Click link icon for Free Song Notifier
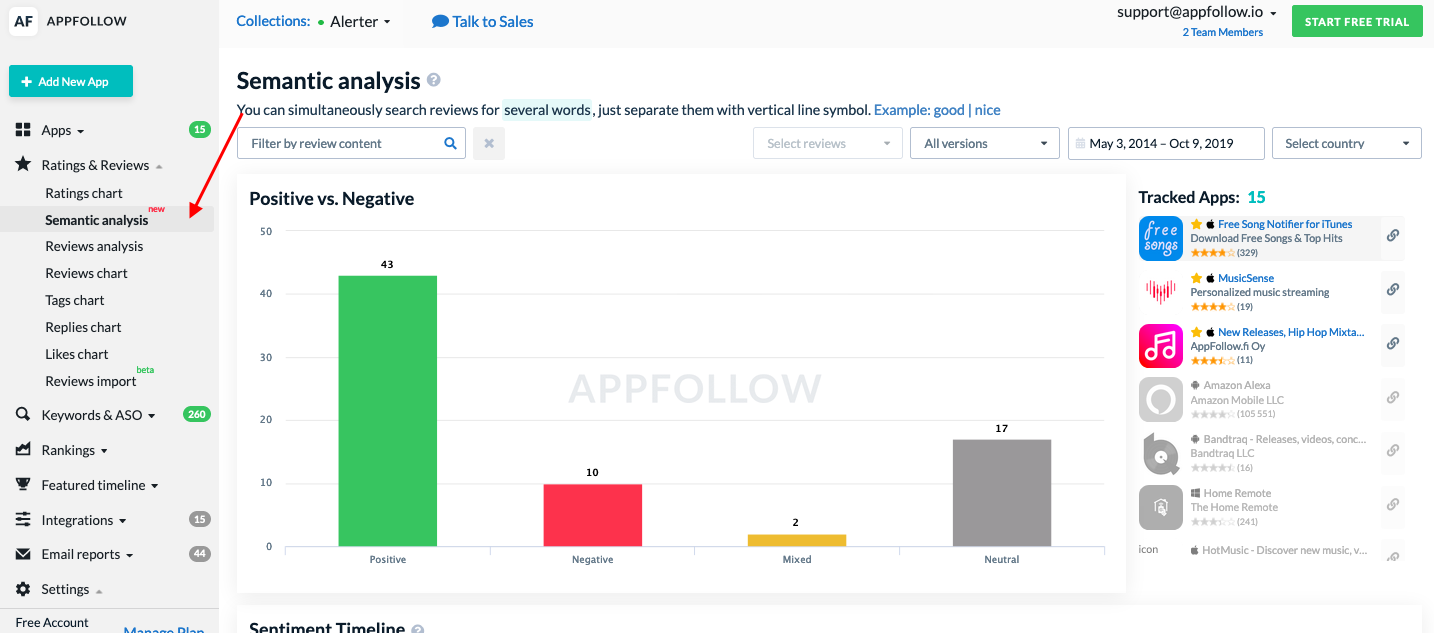 pyautogui.click(x=1393, y=236)
